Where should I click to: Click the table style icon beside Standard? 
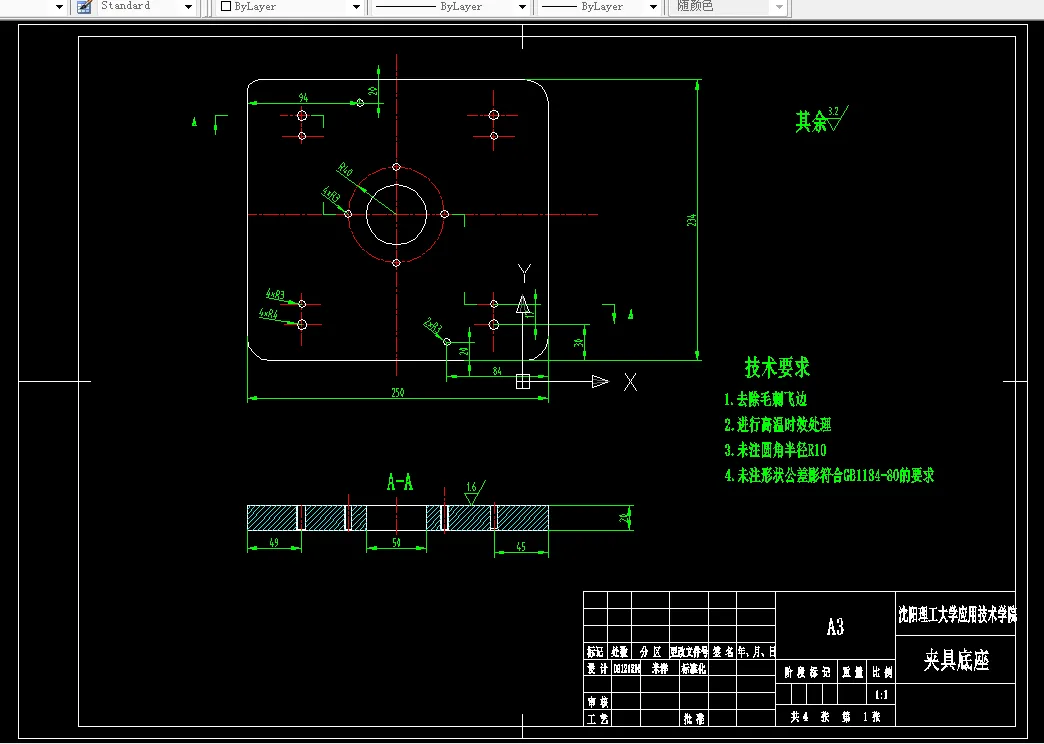[x=84, y=7]
